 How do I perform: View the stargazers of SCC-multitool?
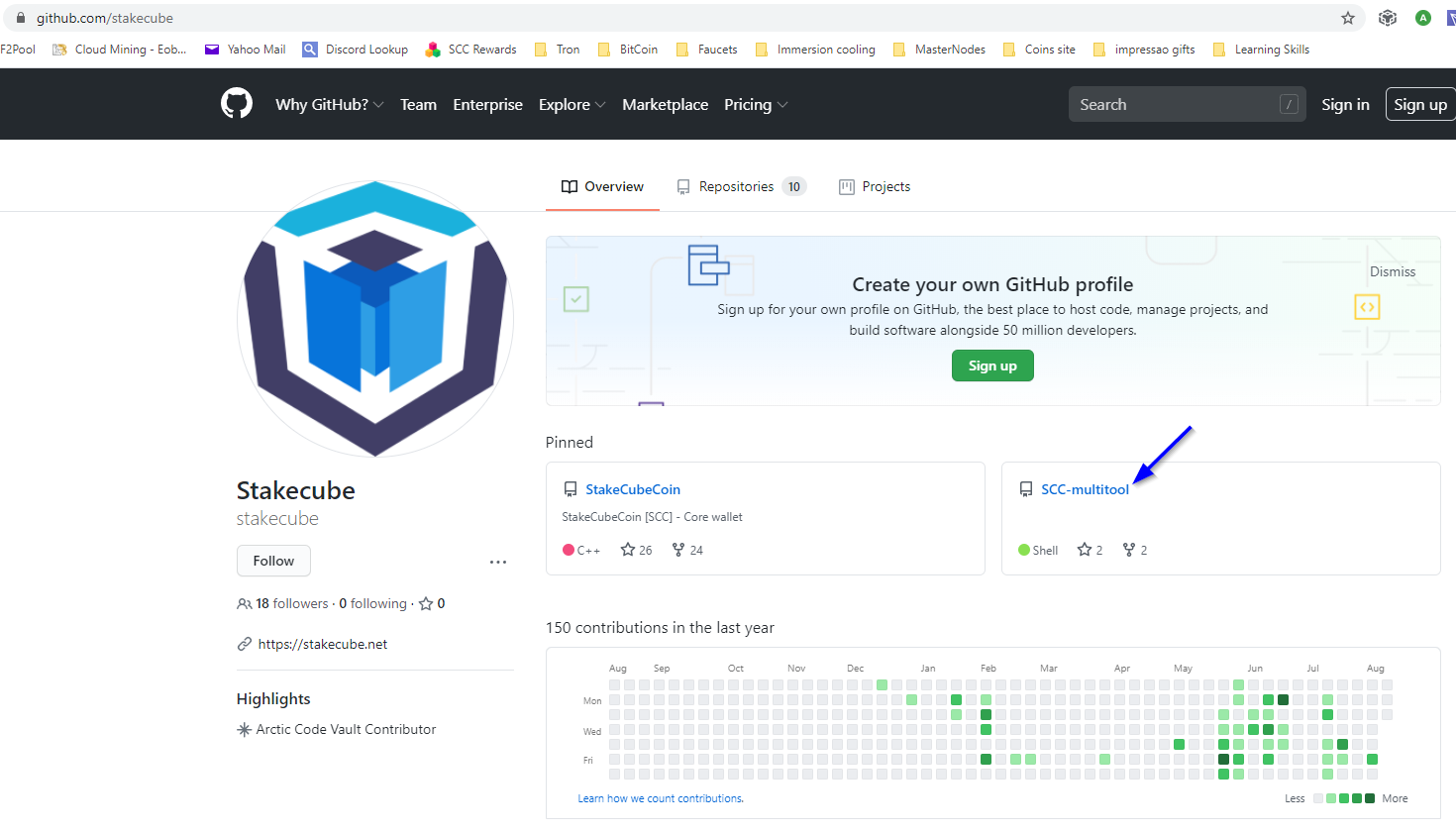tap(1090, 550)
